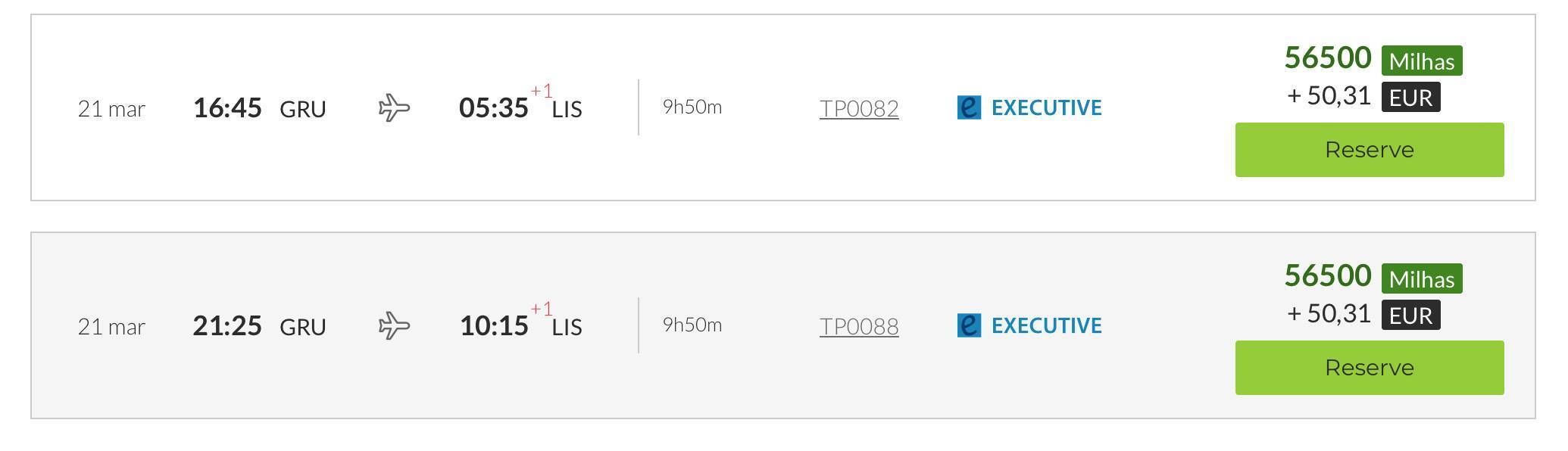
Task: Reserve the 21:25 GRU flight
Action: (1369, 368)
